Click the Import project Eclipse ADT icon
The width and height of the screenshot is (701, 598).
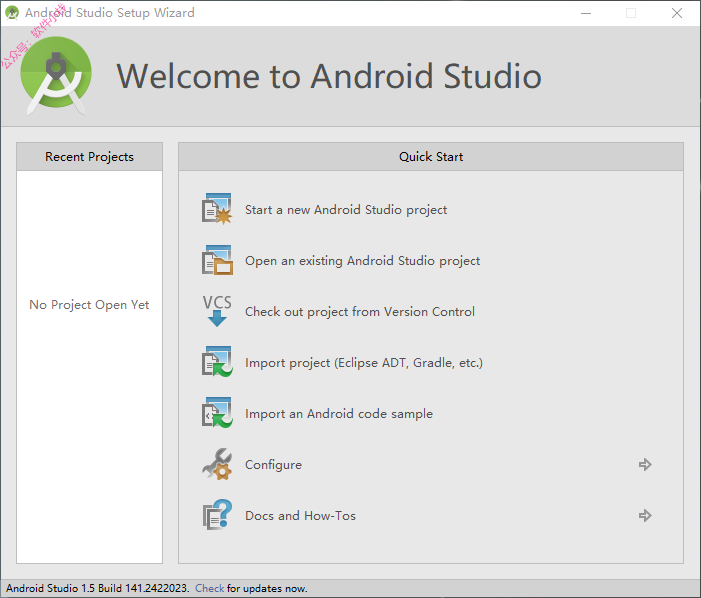tap(217, 362)
